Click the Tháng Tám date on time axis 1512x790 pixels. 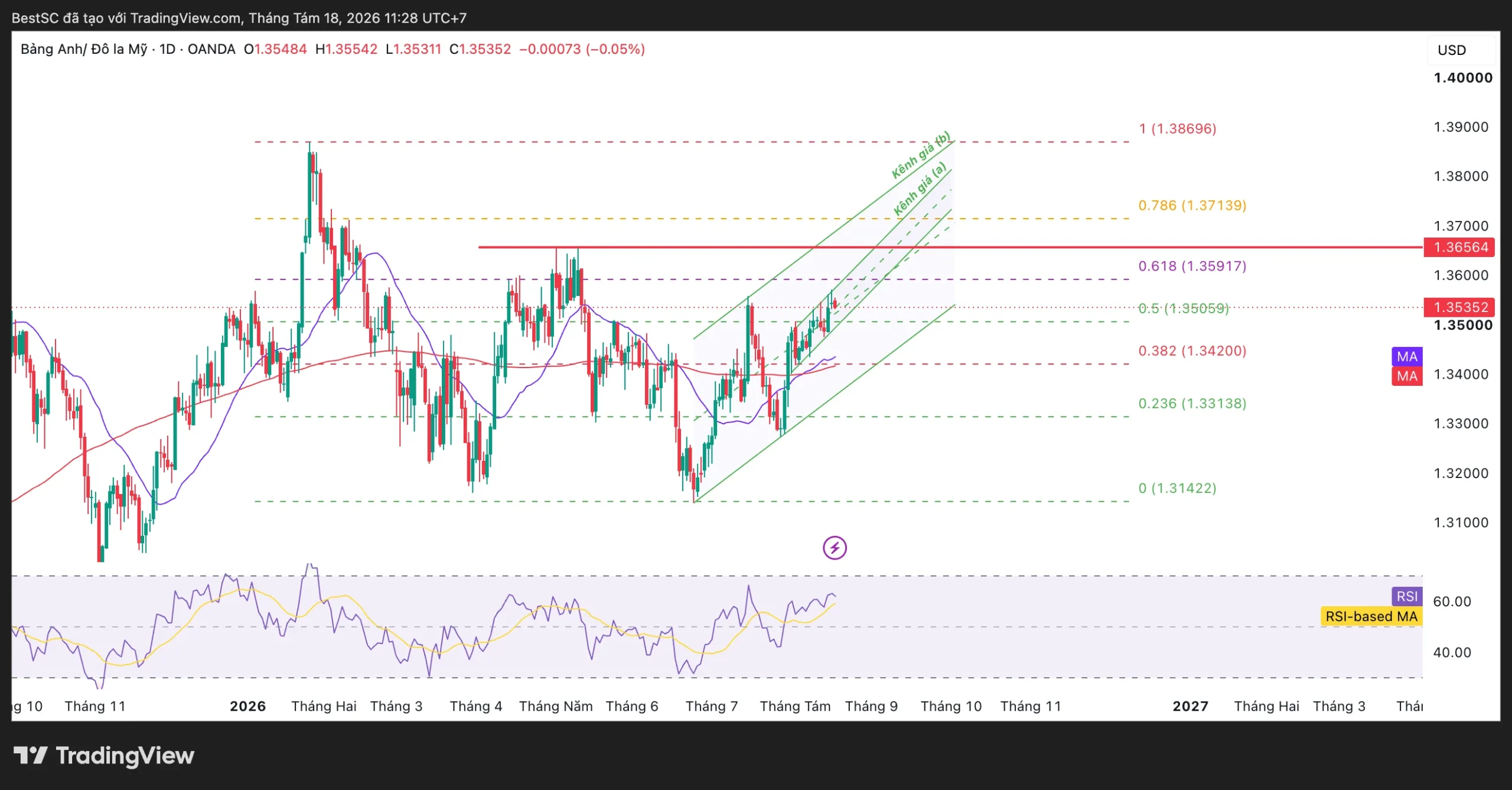coord(795,706)
